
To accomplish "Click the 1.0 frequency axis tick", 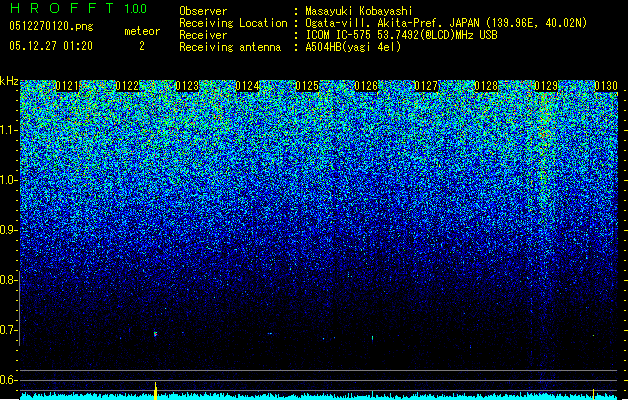I will click(8, 180).
